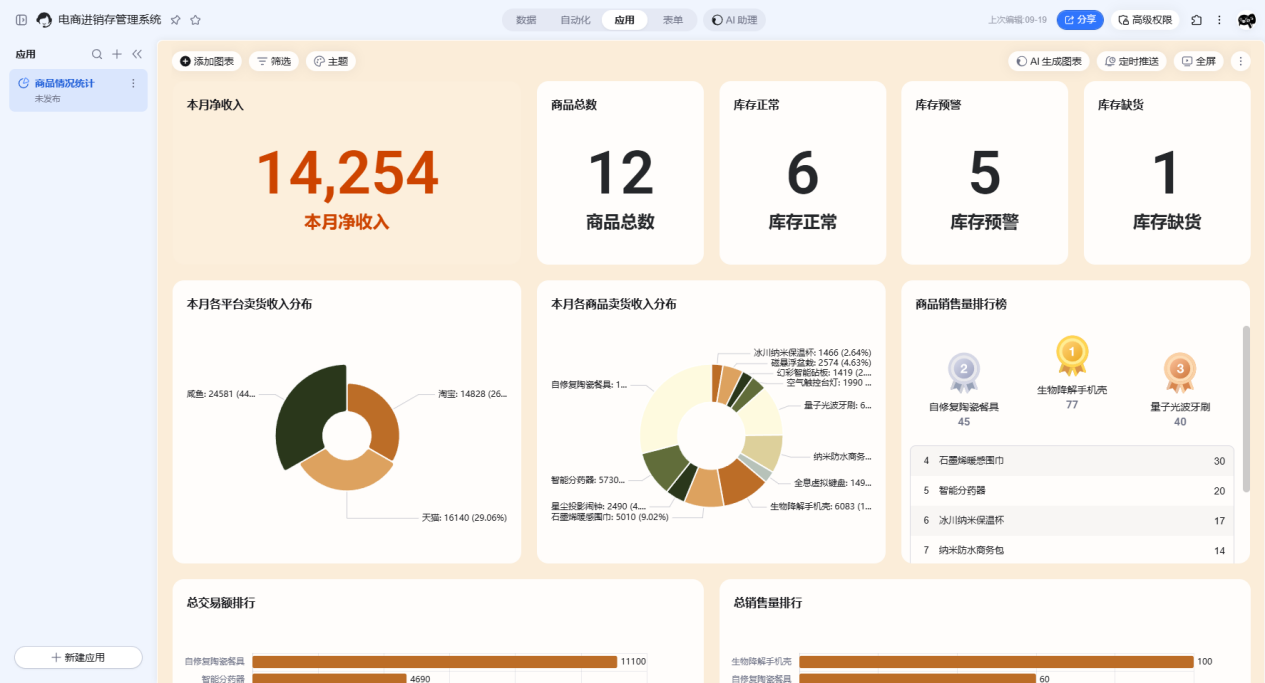
Task: Open more options for 商品情况统计
Action: coord(133,84)
